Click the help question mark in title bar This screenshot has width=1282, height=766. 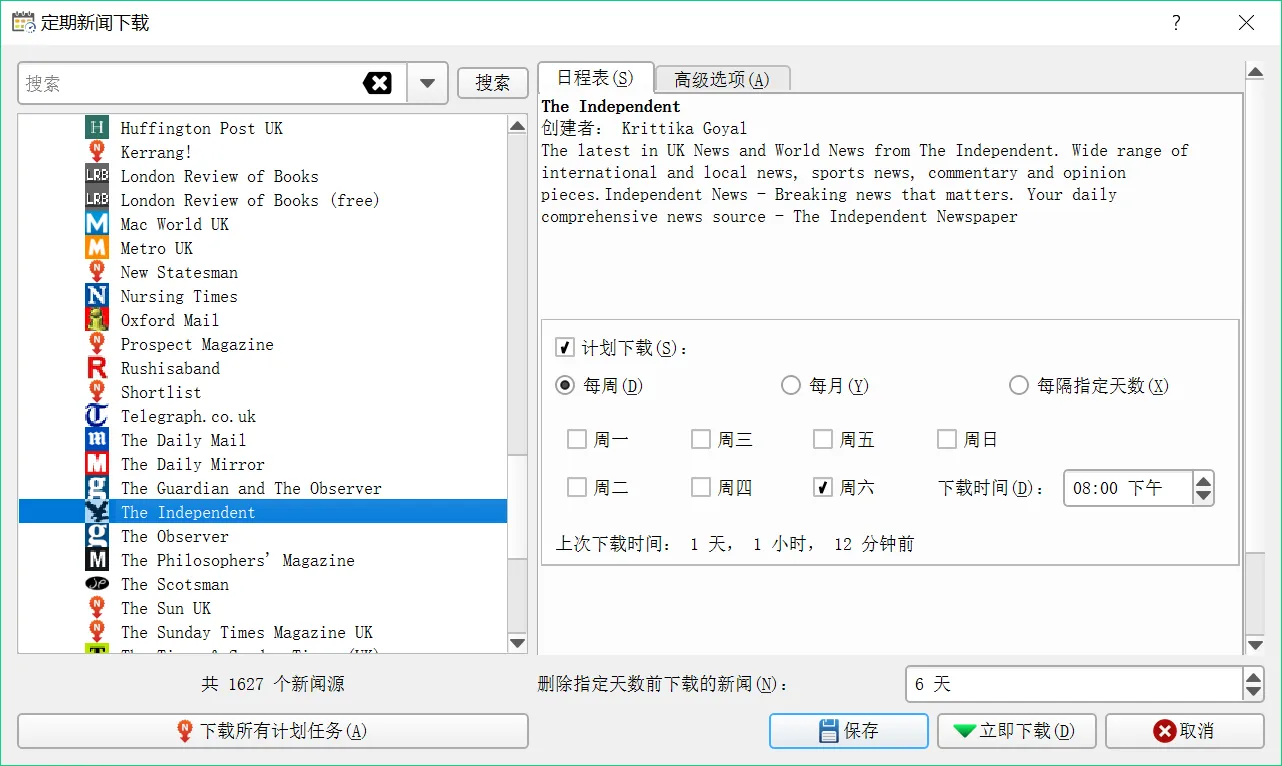pos(1176,23)
